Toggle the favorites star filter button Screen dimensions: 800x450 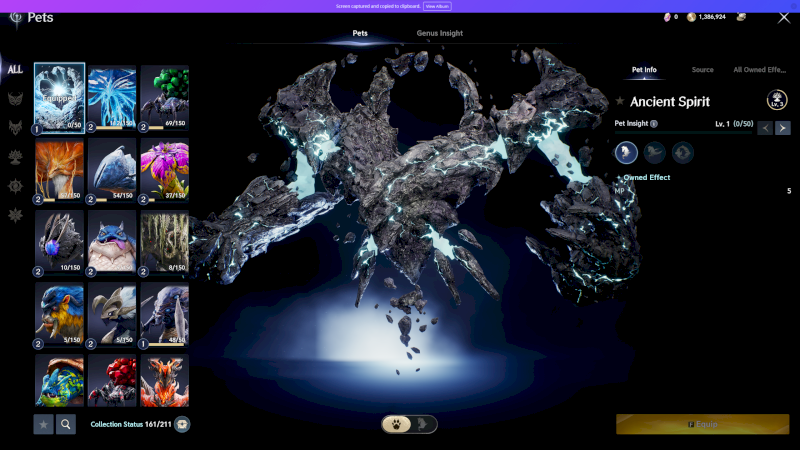tap(43, 424)
